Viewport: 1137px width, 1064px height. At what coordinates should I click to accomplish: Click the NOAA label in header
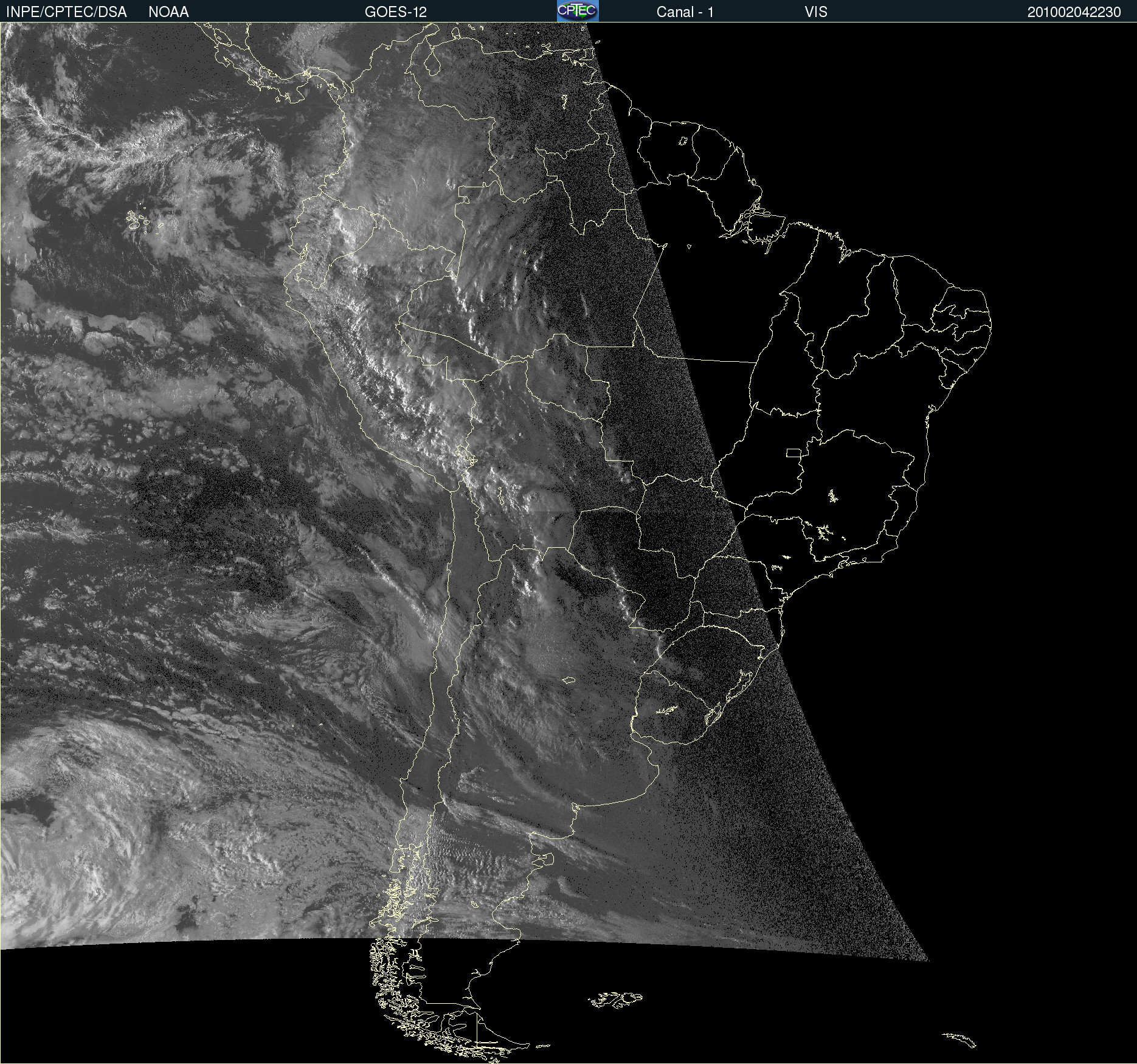point(168,12)
